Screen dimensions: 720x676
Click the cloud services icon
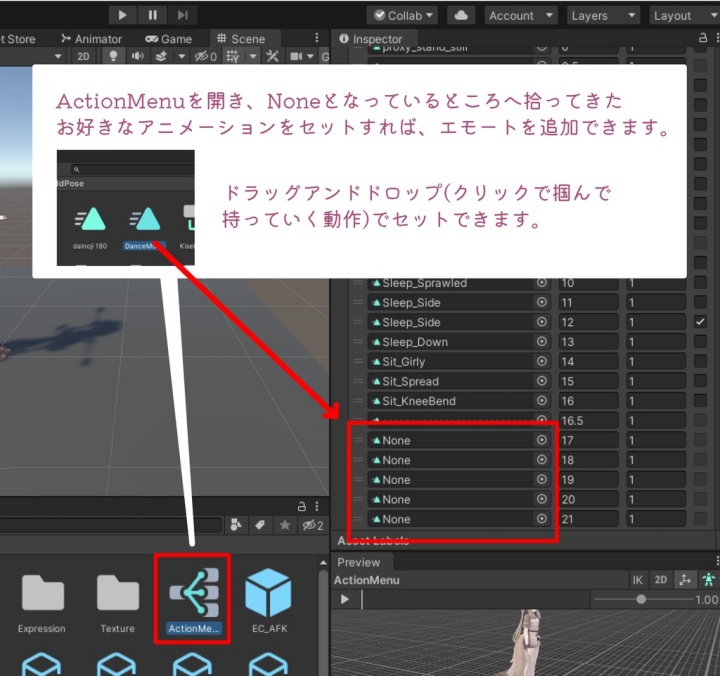tap(461, 16)
